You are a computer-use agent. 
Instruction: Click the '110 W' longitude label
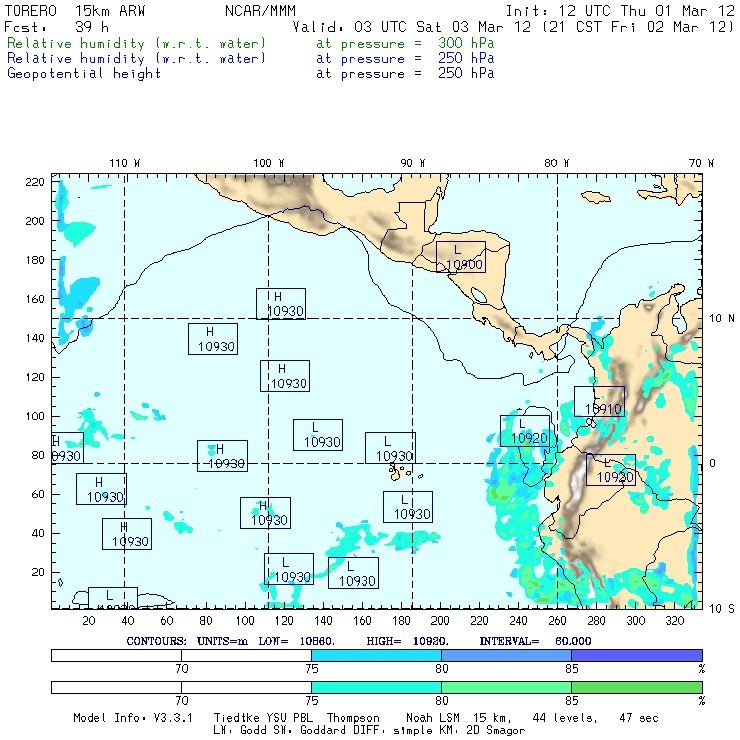[125, 163]
